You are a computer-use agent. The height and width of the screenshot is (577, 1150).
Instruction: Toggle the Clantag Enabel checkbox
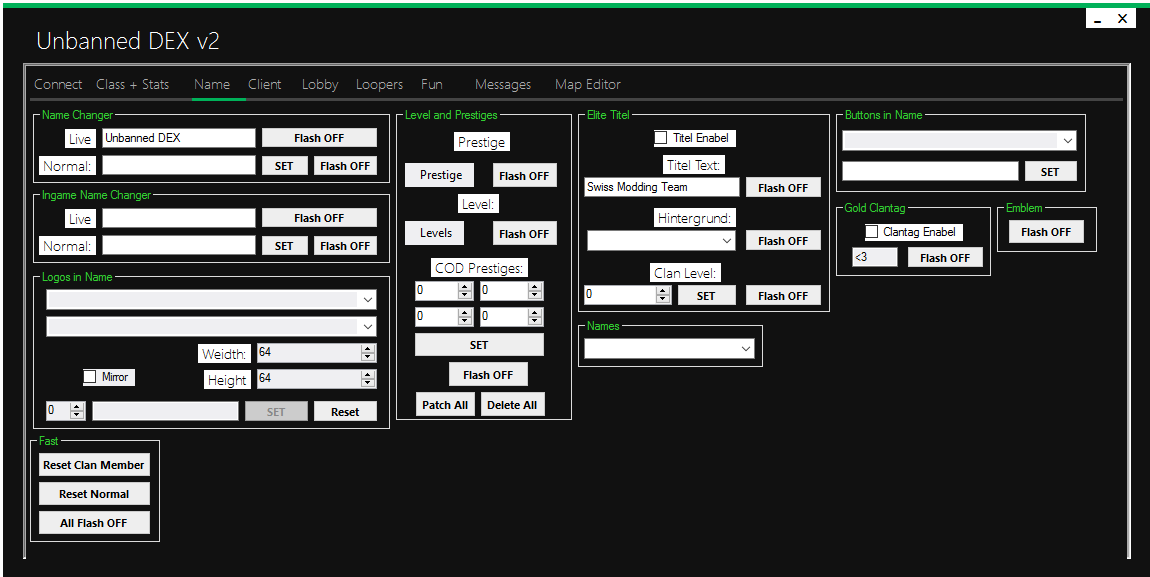(x=872, y=232)
